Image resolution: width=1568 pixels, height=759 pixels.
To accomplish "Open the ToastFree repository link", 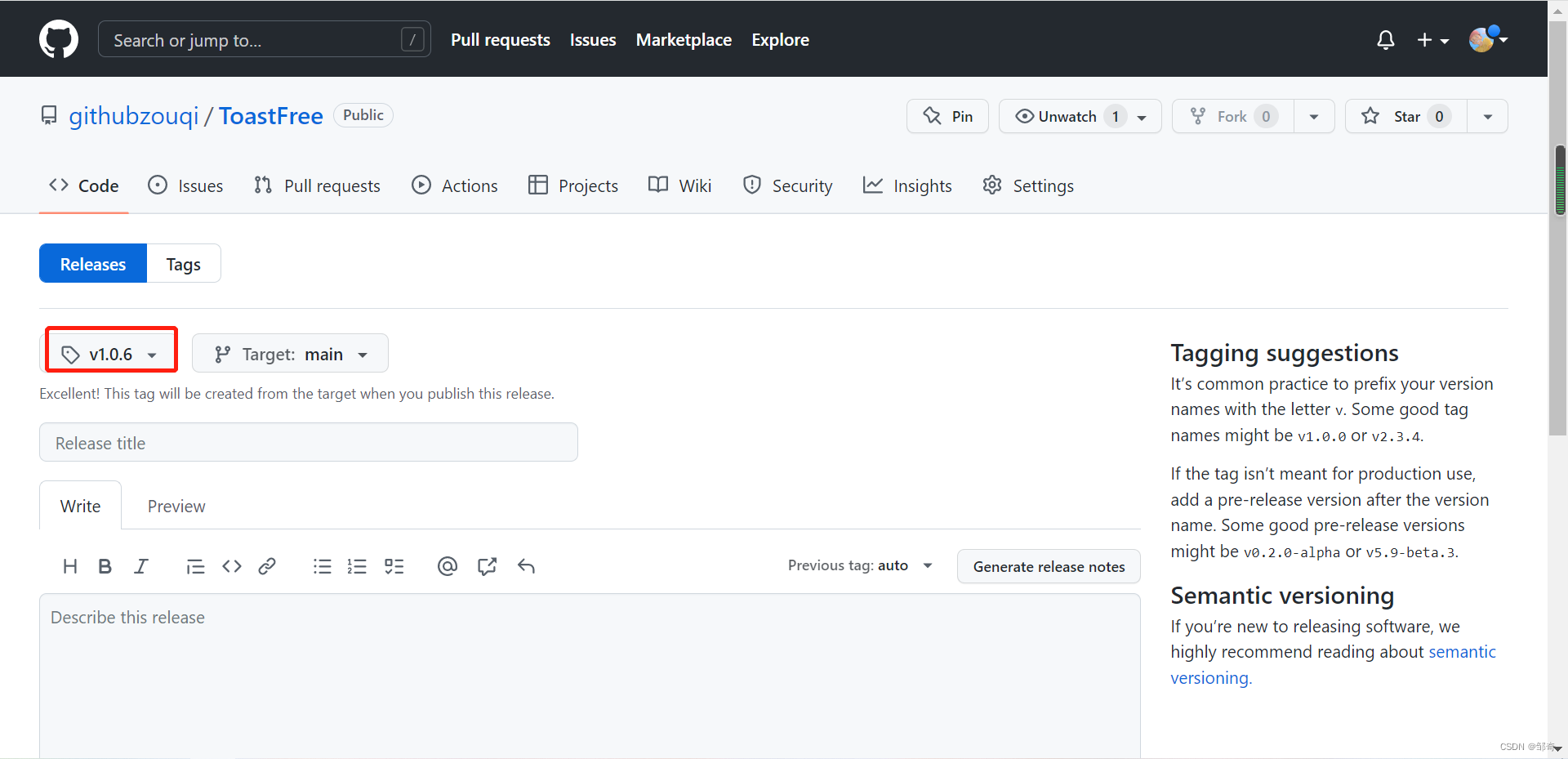I will point(271,116).
